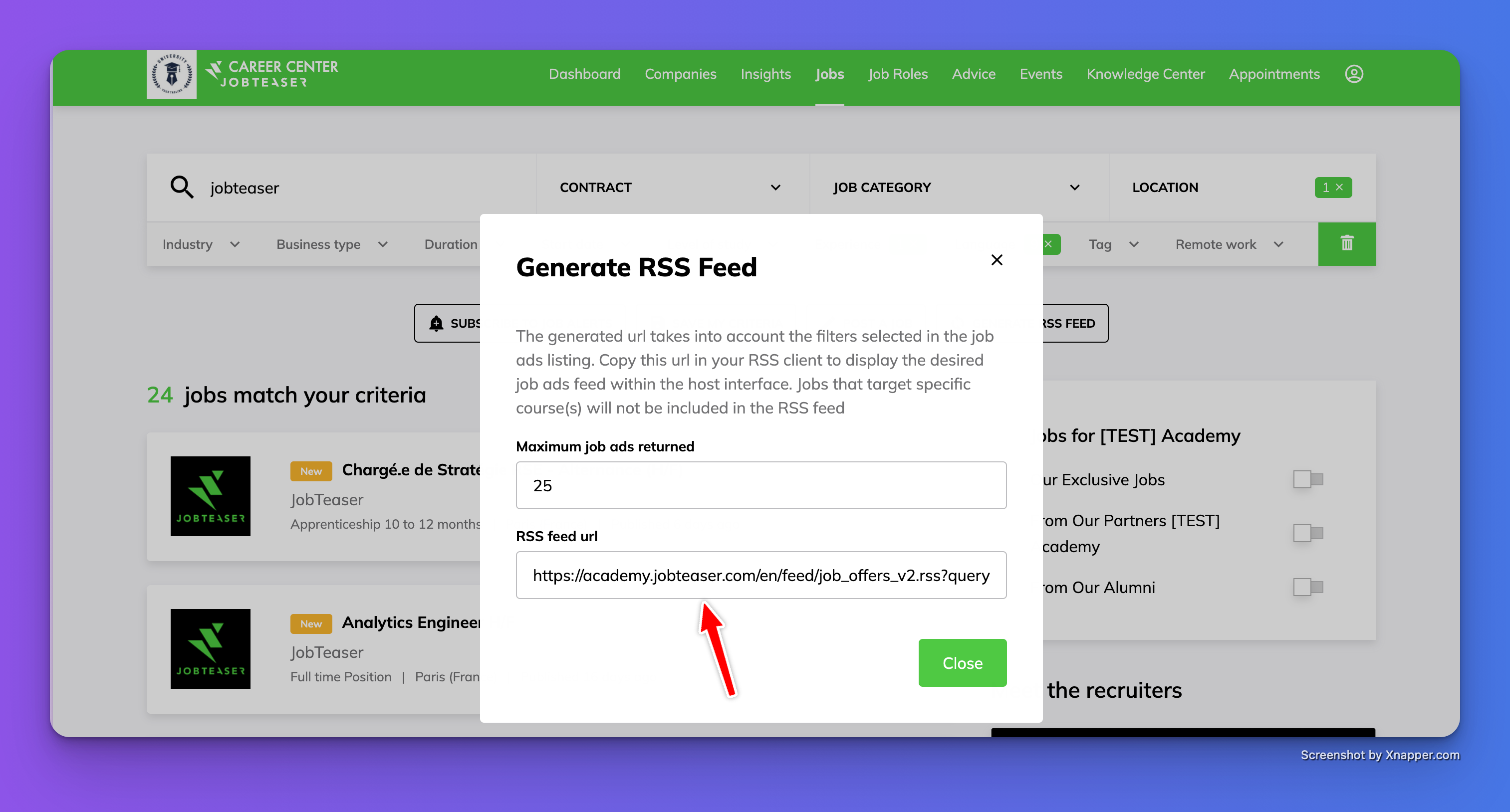Click the Generate RSS Feed heading
The height and width of the screenshot is (812, 1510).
[x=637, y=267]
